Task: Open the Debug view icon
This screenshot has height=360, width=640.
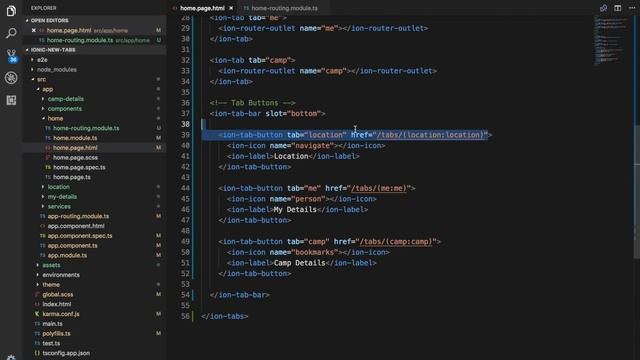Action: [11, 78]
